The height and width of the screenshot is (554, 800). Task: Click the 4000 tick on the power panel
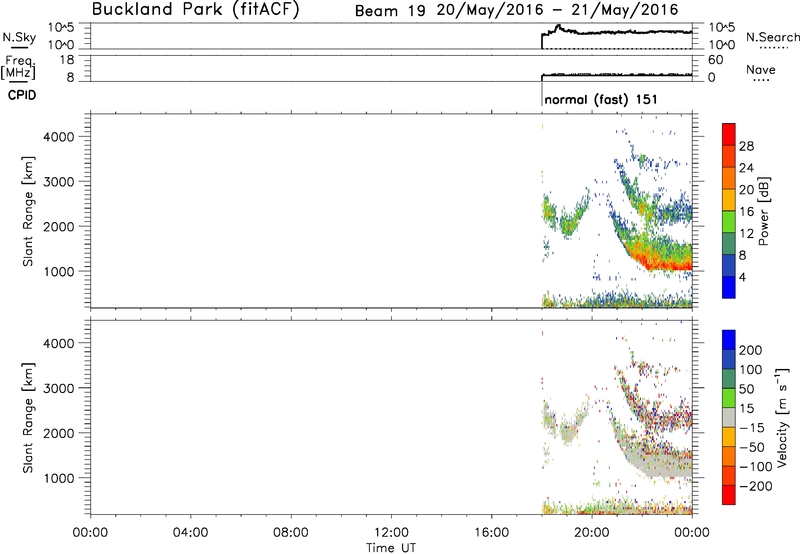59,137
